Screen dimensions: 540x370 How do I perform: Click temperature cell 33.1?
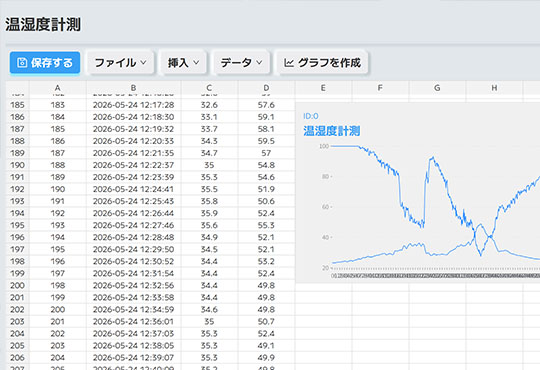click(209, 117)
